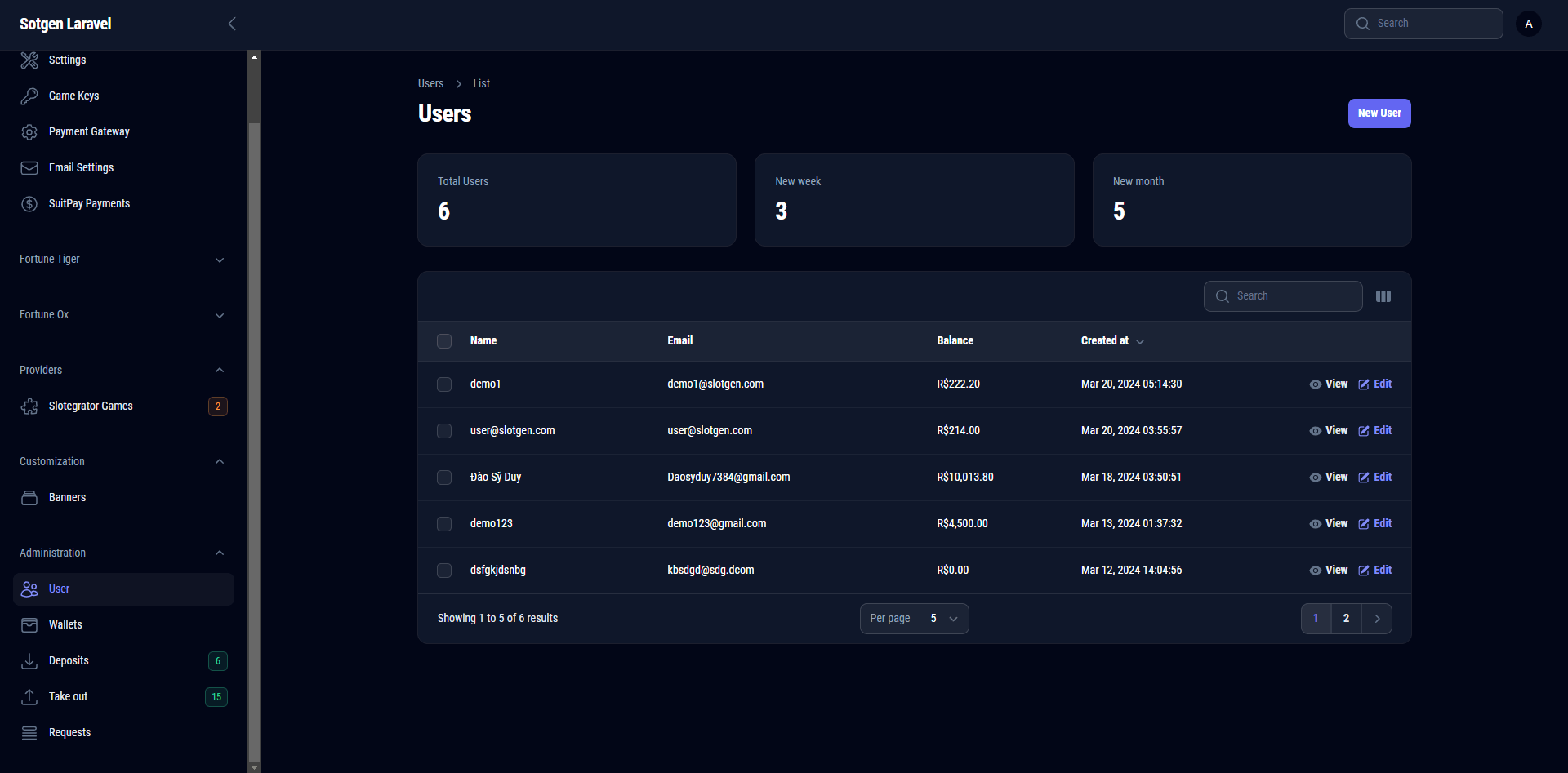Check the select-all checkbox in table header
The height and width of the screenshot is (773, 1568).
444,341
